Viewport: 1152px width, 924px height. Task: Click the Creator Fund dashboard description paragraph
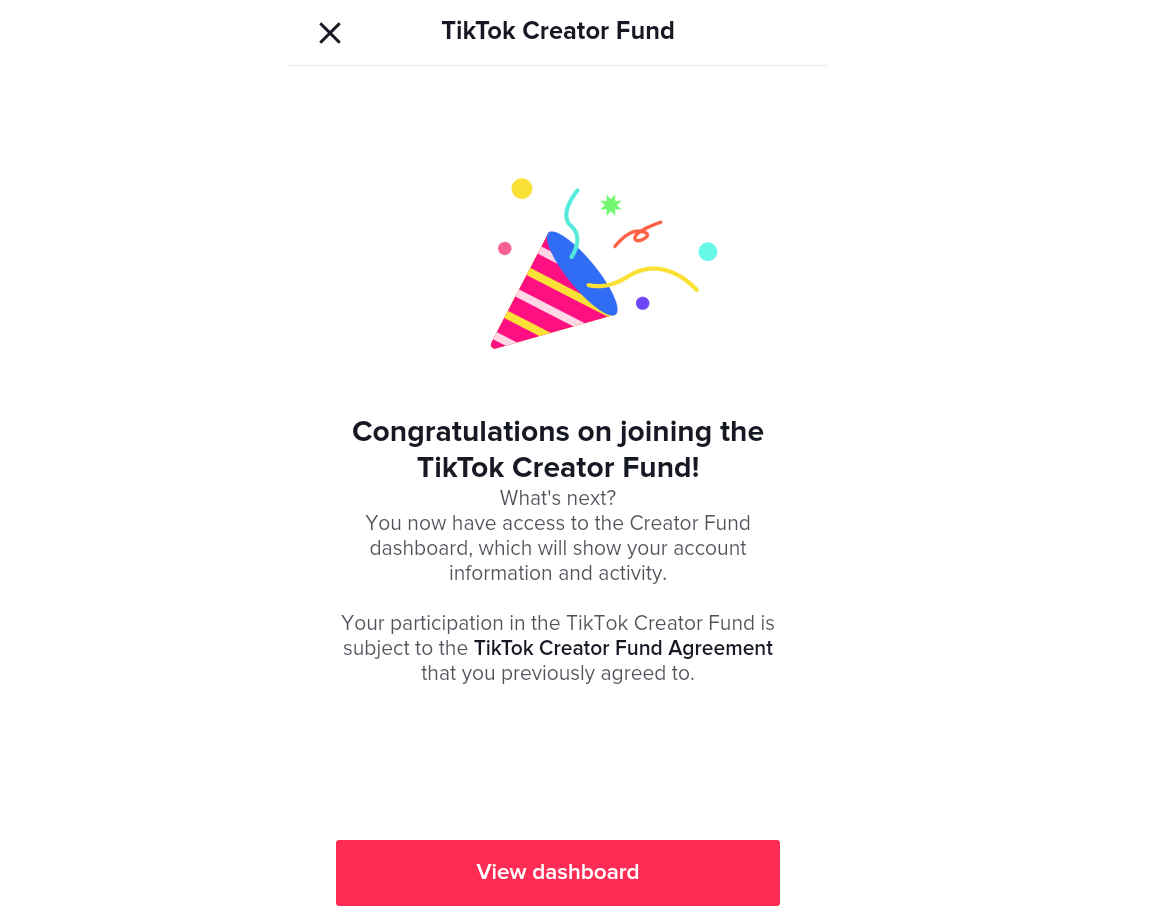pyautogui.click(x=558, y=548)
